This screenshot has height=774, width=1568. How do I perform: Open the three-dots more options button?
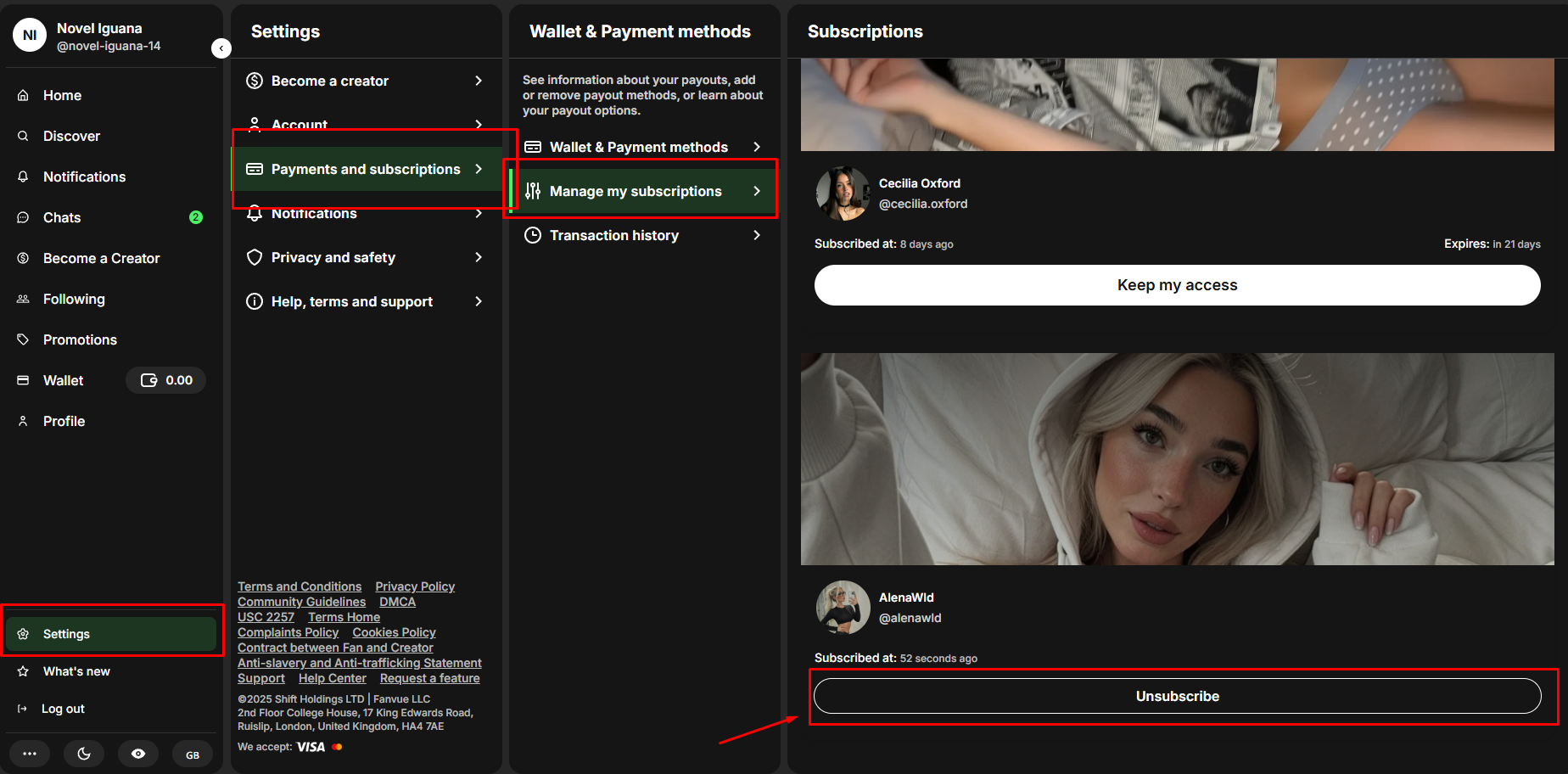[30, 754]
